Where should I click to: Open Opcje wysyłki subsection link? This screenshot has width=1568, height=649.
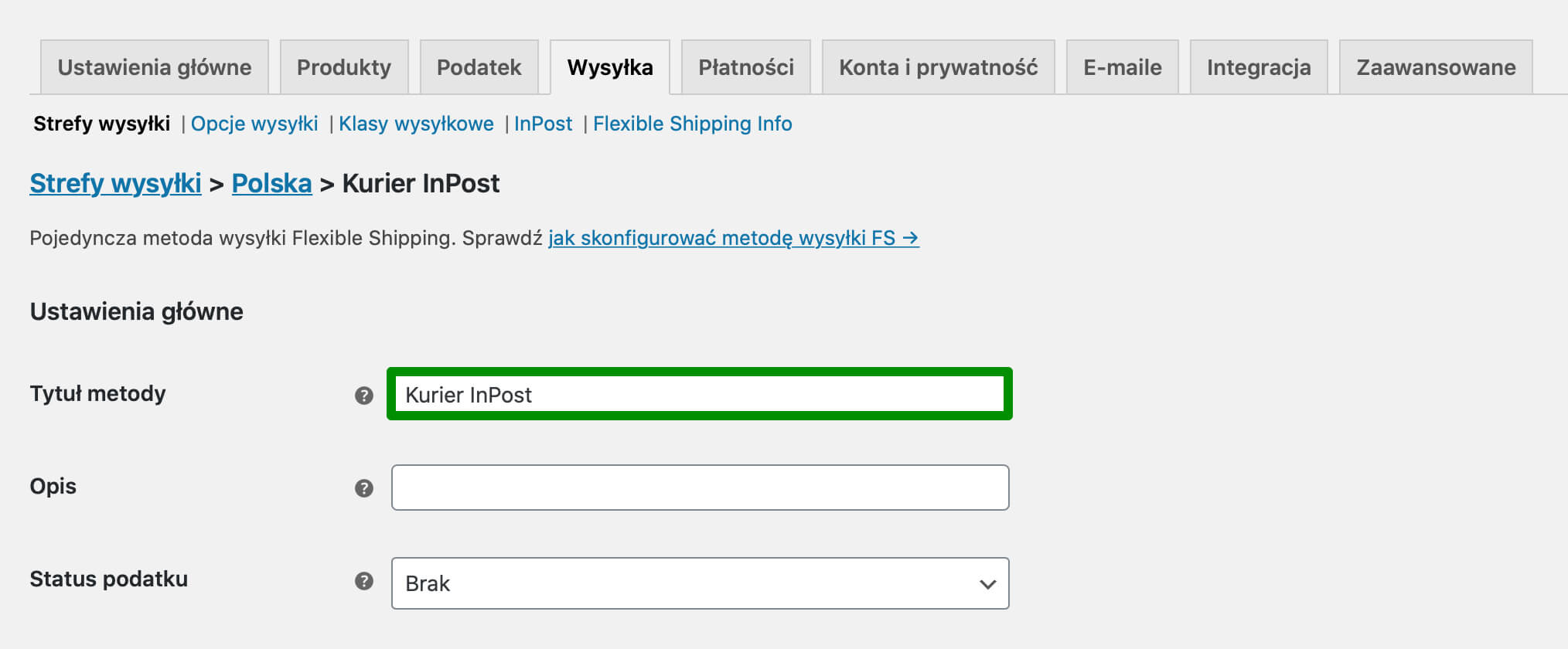[x=254, y=124]
